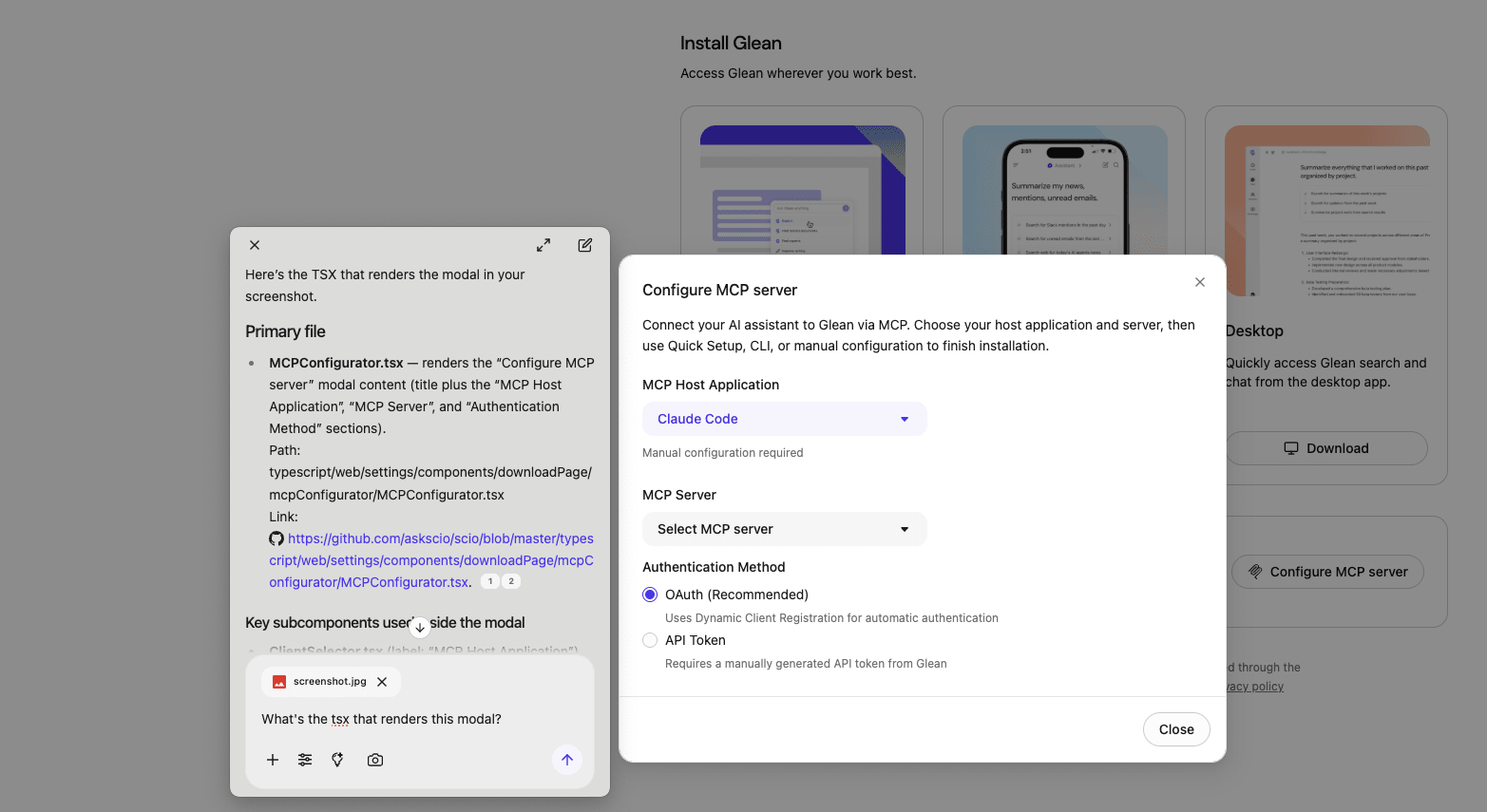This screenshot has height=812, width=1487.
Task: Open the privacy policy link
Action: [x=1254, y=687]
